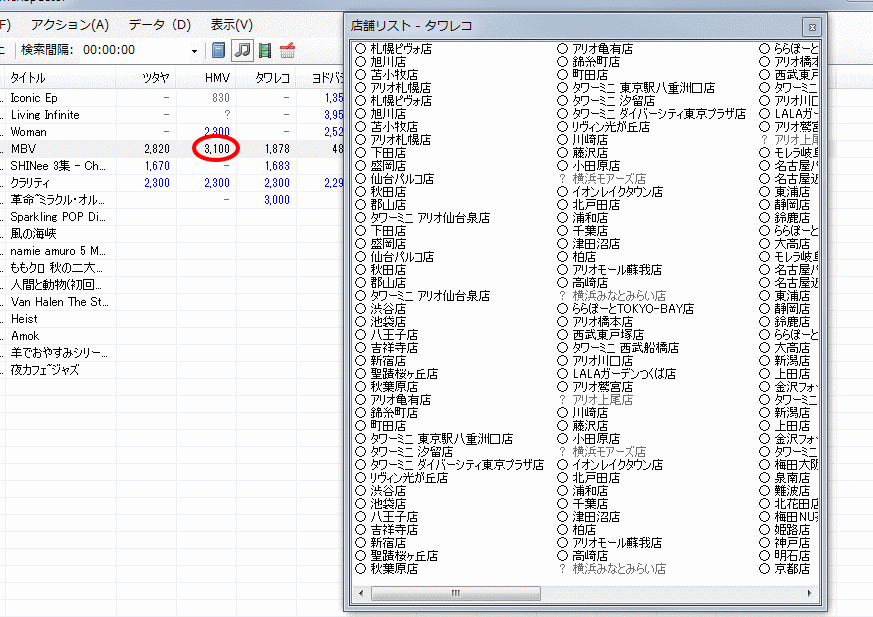This screenshot has width=873, height=617.
Task: Click the ? HMV cell for Living Infinite
Action: coord(227,115)
